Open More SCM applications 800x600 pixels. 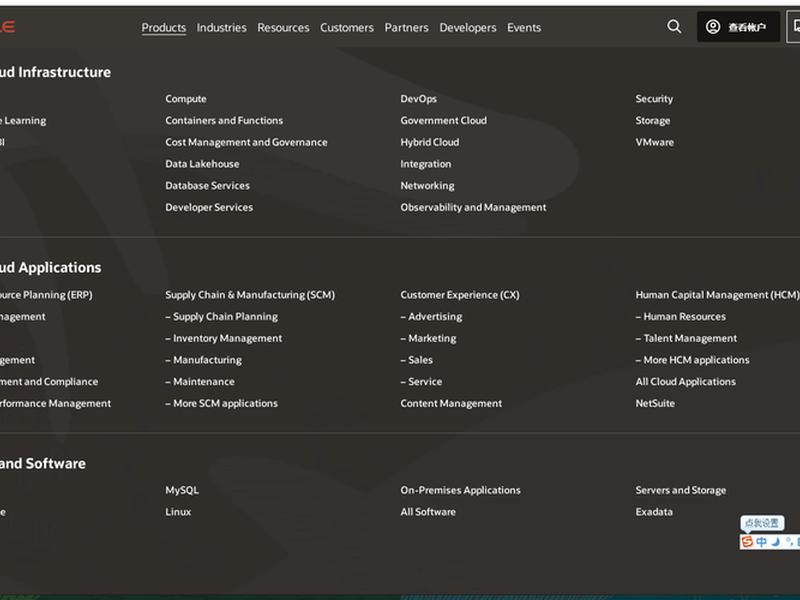[x=221, y=404]
